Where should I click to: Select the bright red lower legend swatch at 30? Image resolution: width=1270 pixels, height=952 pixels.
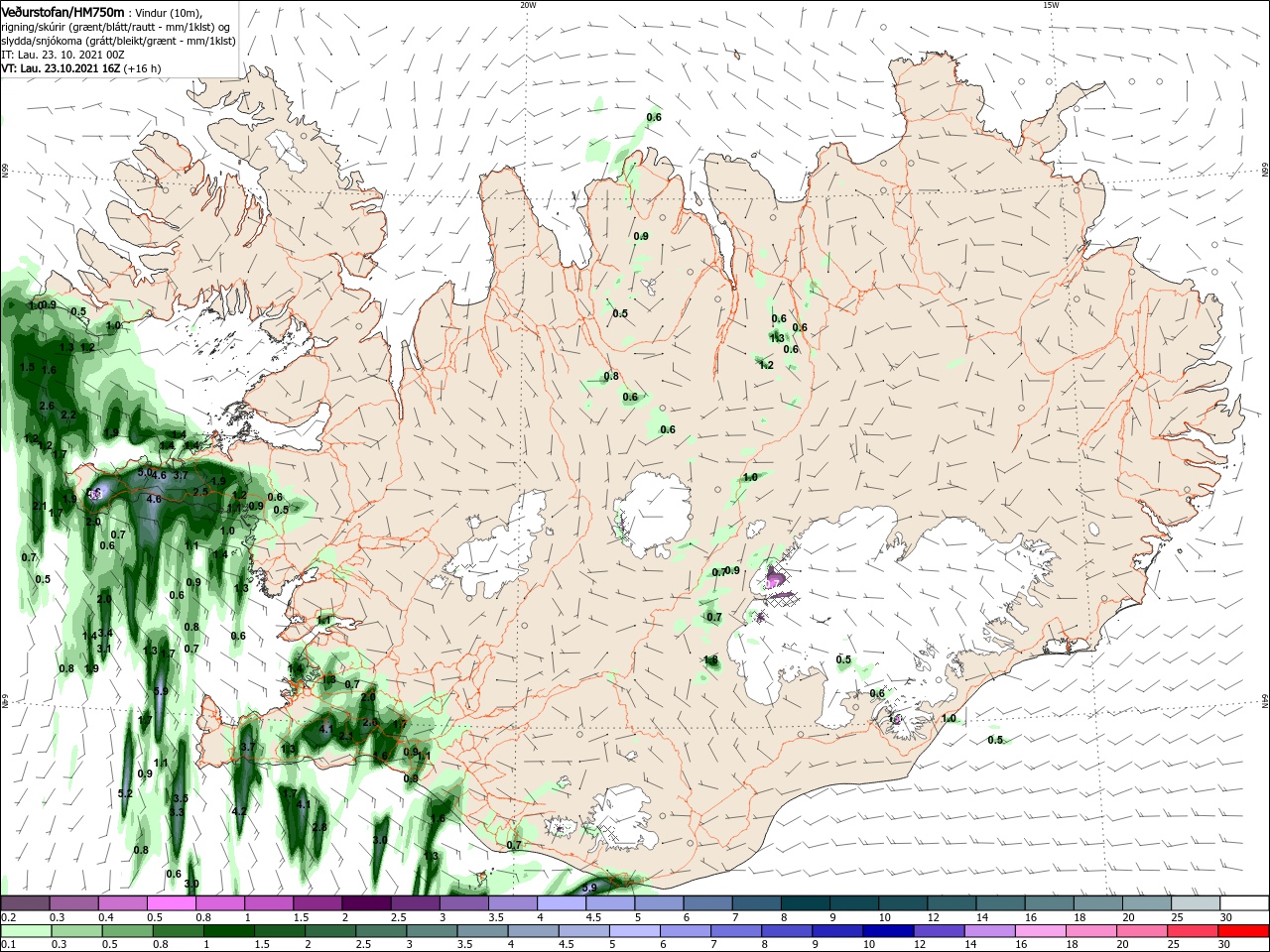click(1244, 931)
